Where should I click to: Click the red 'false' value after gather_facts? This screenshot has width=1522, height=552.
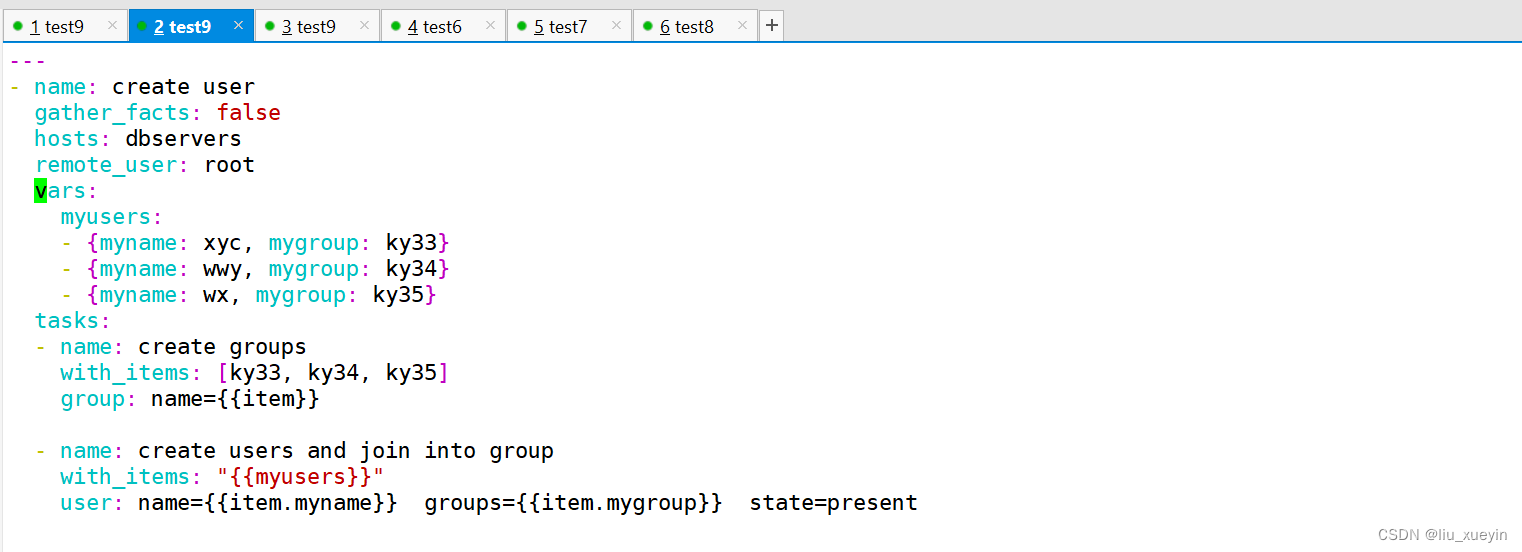(x=249, y=113)
